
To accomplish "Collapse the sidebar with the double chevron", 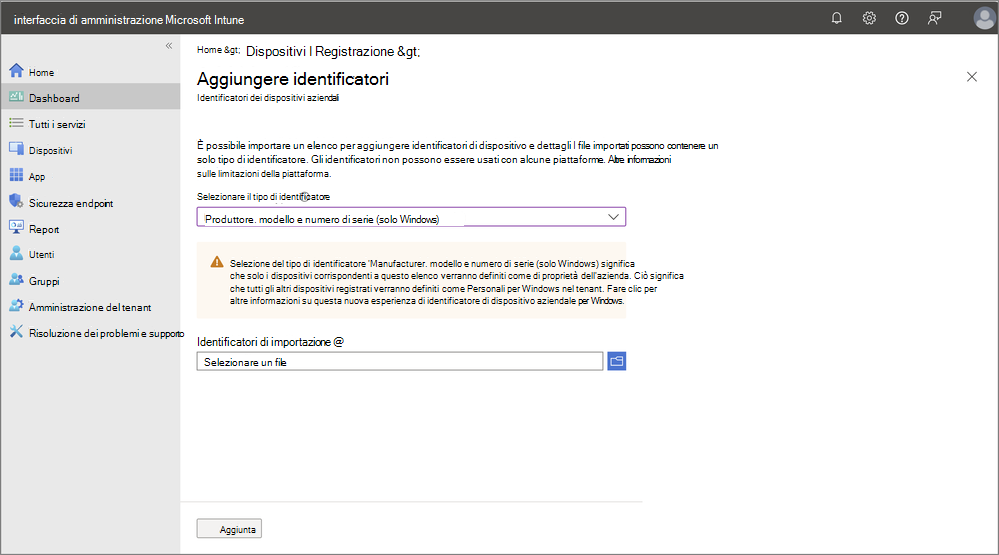I will click(x=169, y=45).
